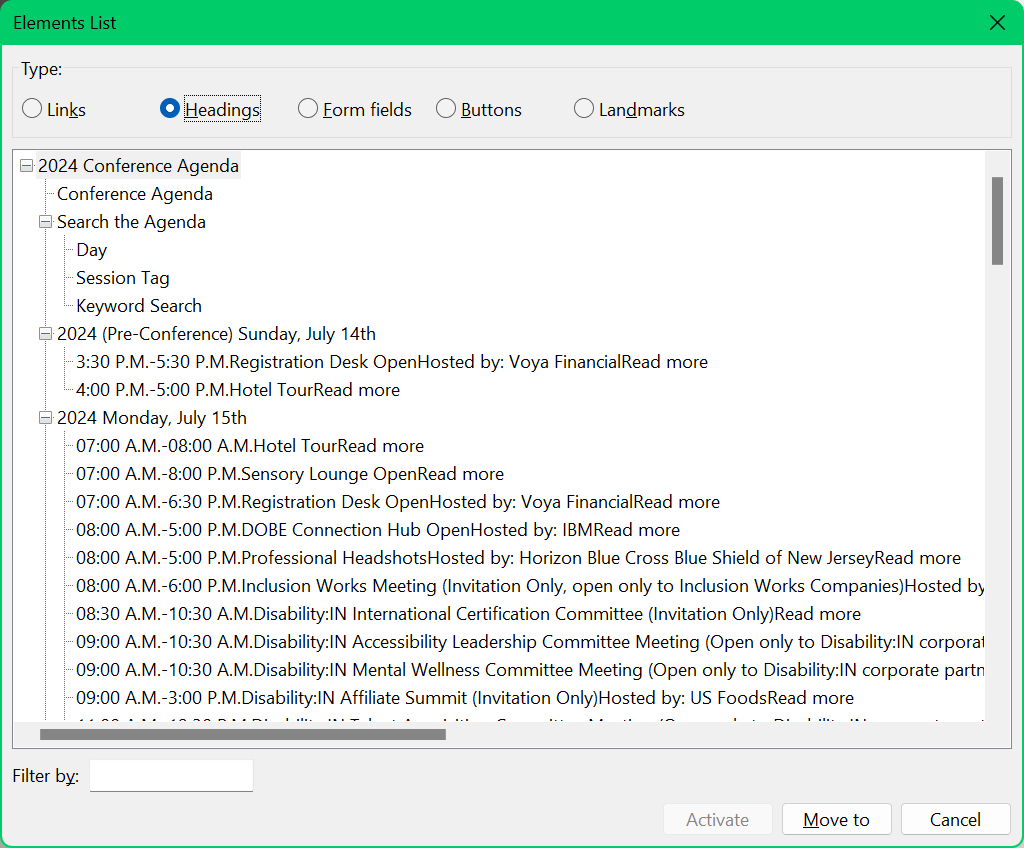
Task: Select 4:00 P.M.-5:00 P.M. Hotel Tour item
Action: point(238,390)
